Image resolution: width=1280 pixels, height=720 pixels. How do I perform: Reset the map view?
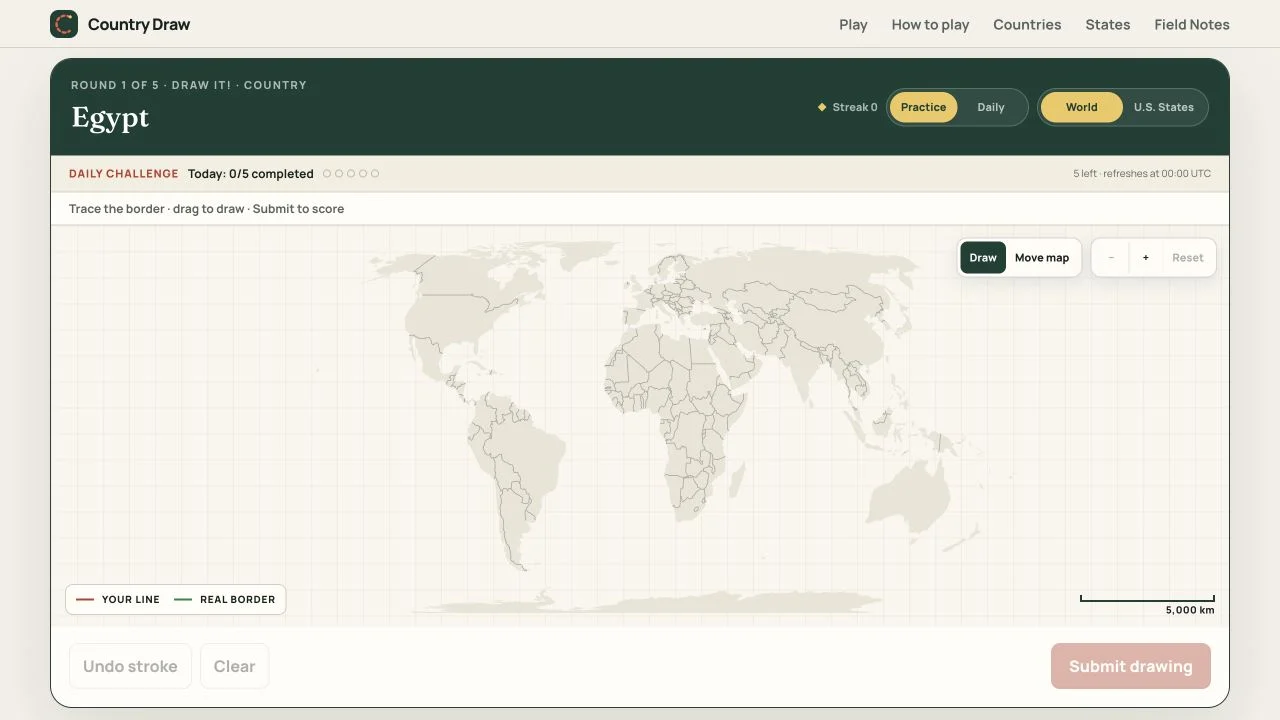click(1188, 257)
